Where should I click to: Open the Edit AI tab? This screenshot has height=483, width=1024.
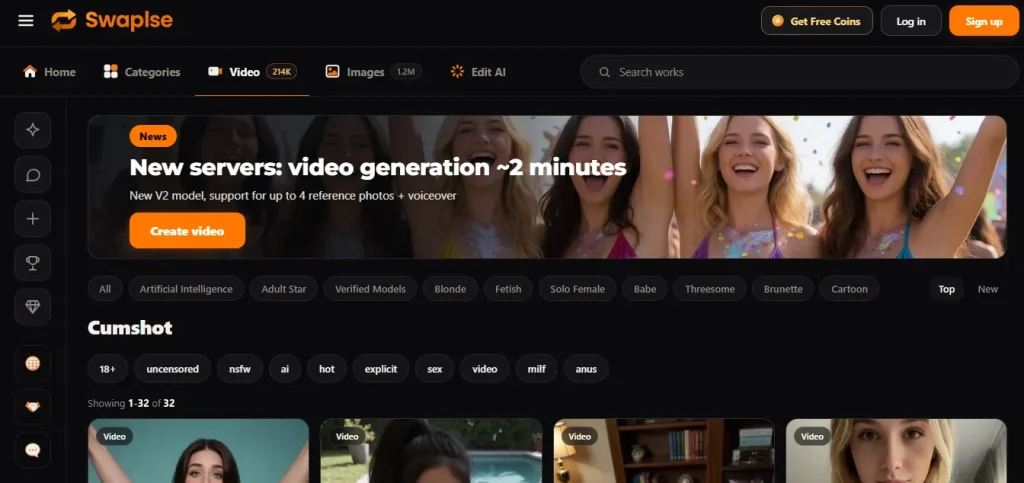point(478,72)
